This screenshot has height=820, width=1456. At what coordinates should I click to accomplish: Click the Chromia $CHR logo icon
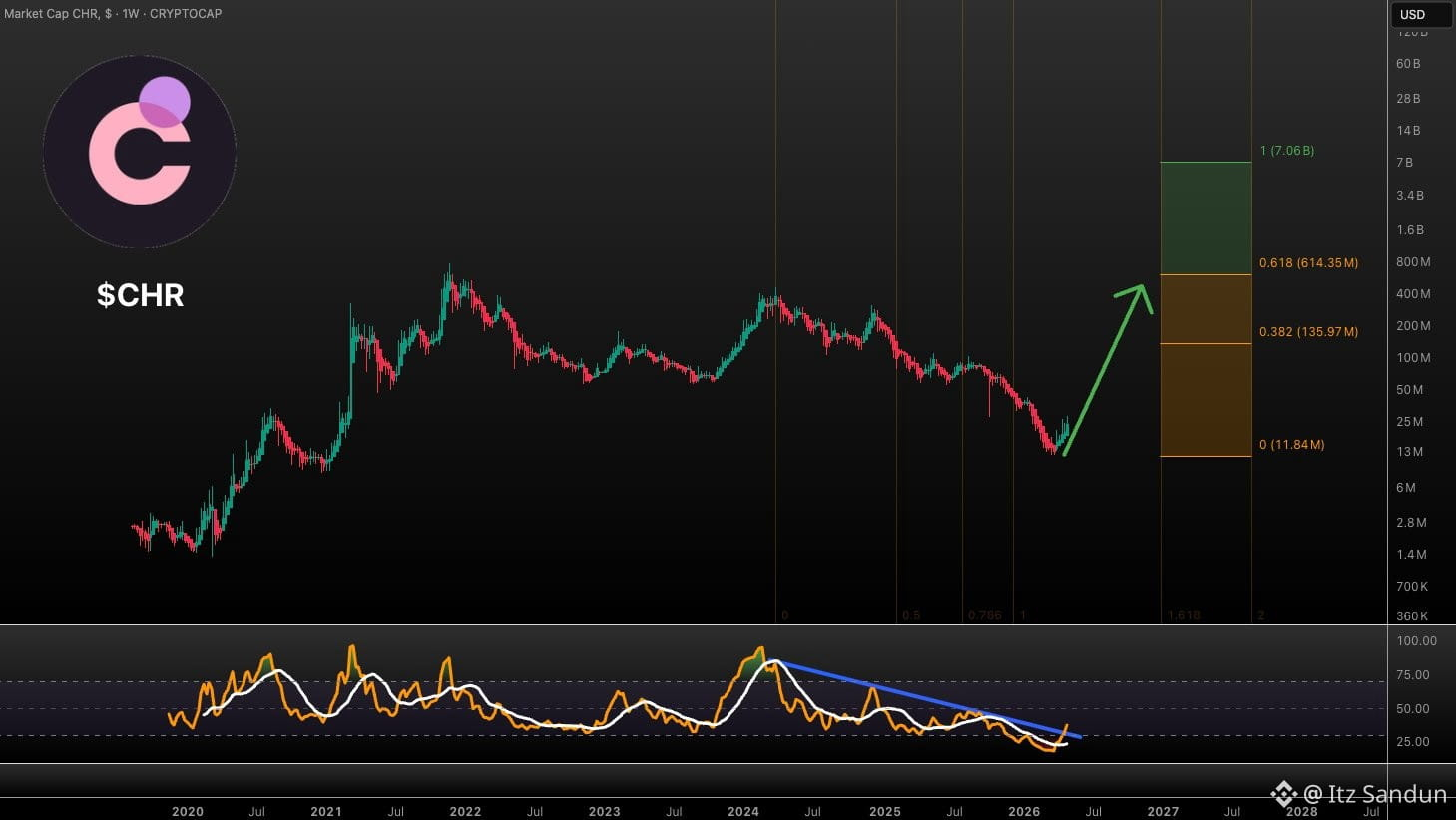pos(140,152)
